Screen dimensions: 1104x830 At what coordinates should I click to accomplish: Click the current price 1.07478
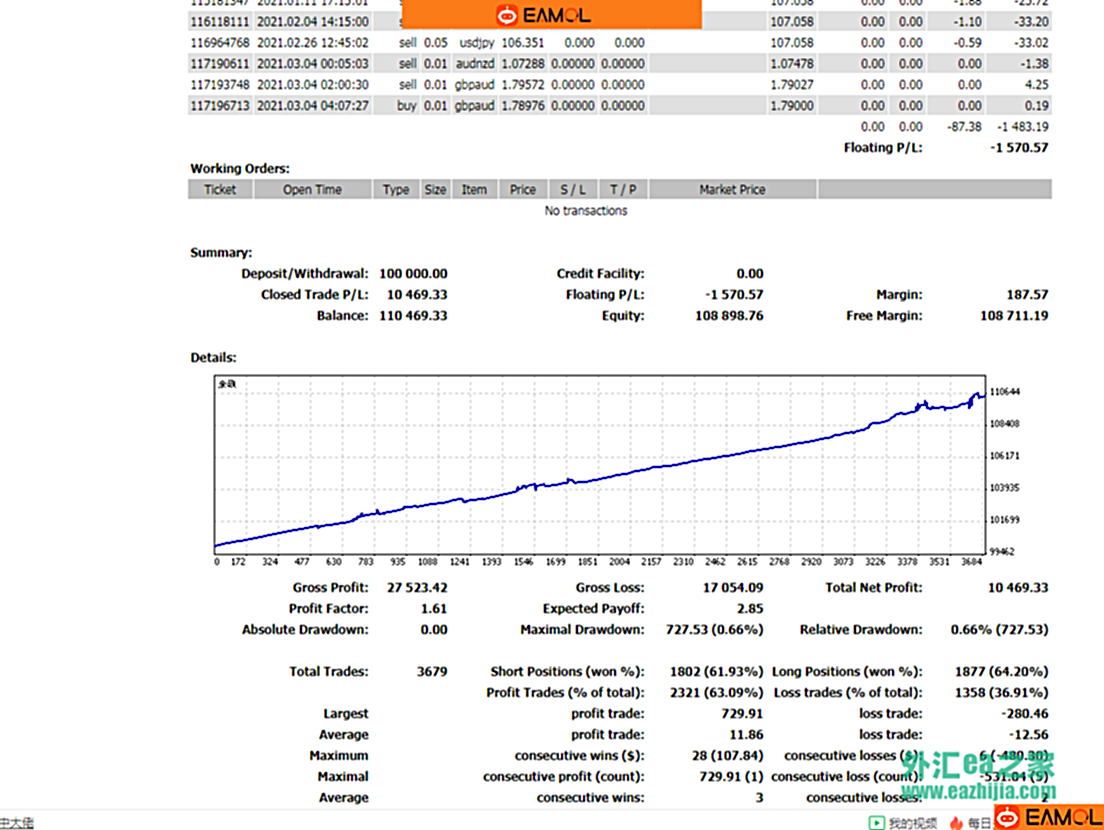[792, 64]
